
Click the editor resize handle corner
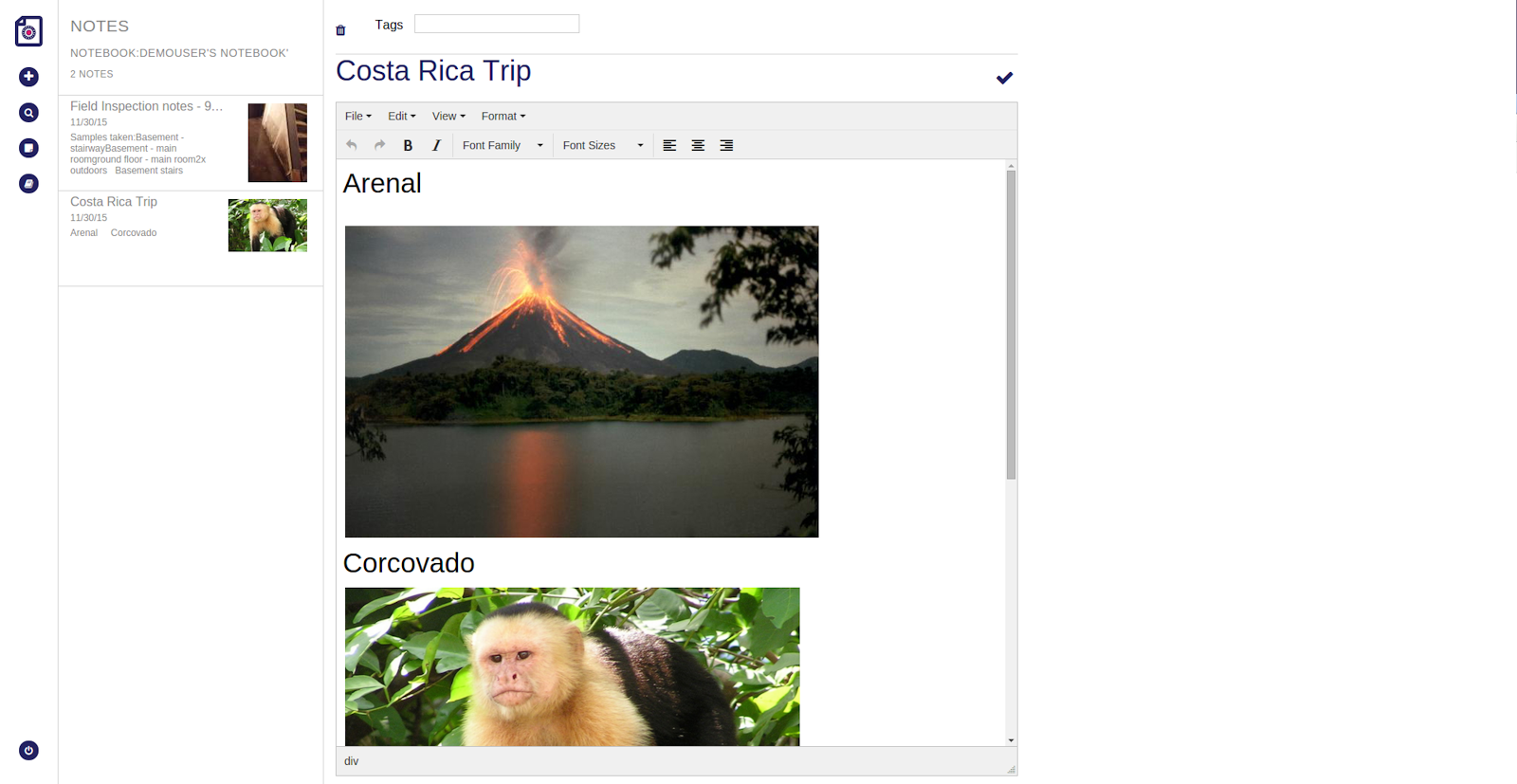(1011, 770)
